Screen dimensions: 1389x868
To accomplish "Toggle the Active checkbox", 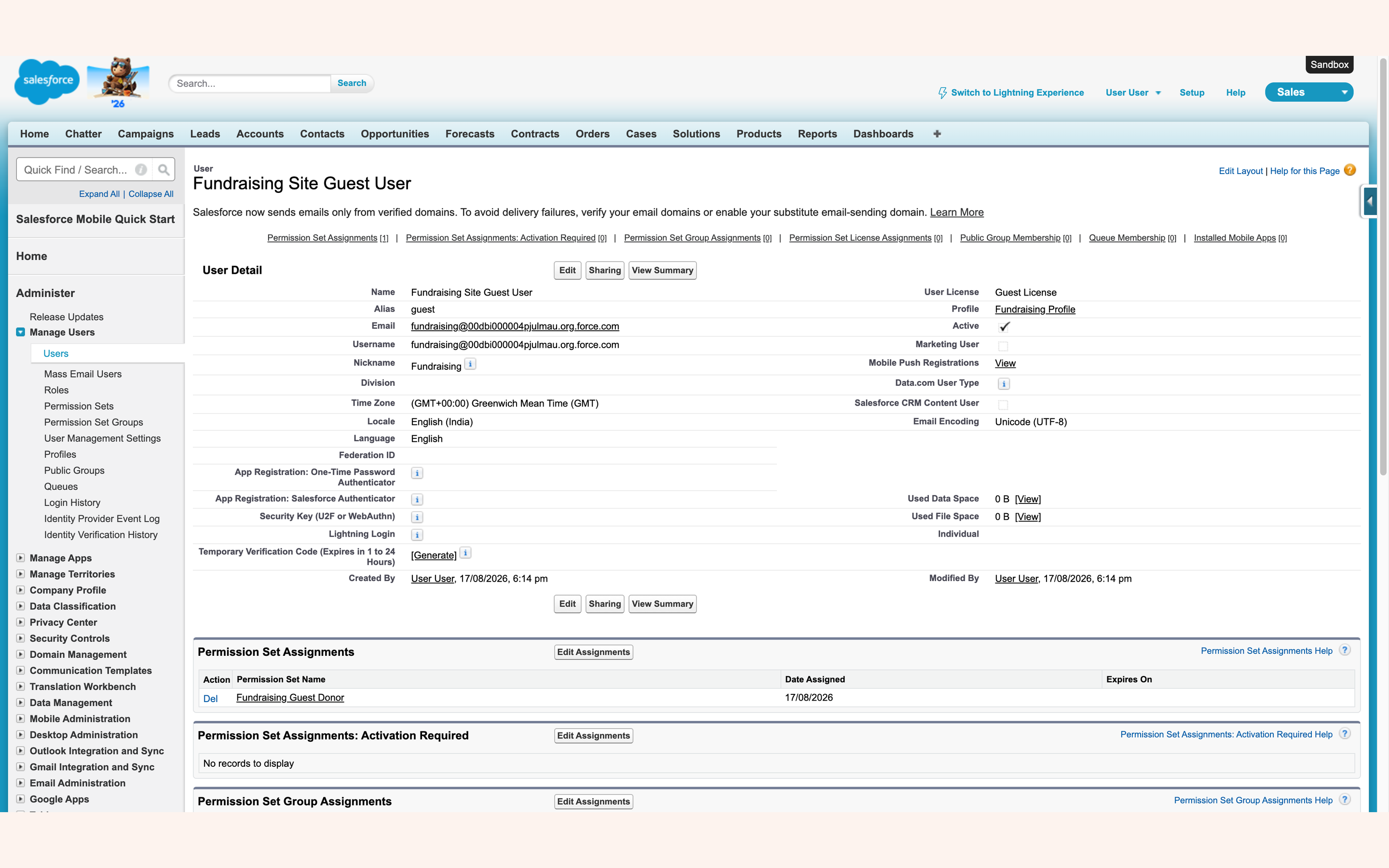I will pyautogui.click(x=1003, y=327).
